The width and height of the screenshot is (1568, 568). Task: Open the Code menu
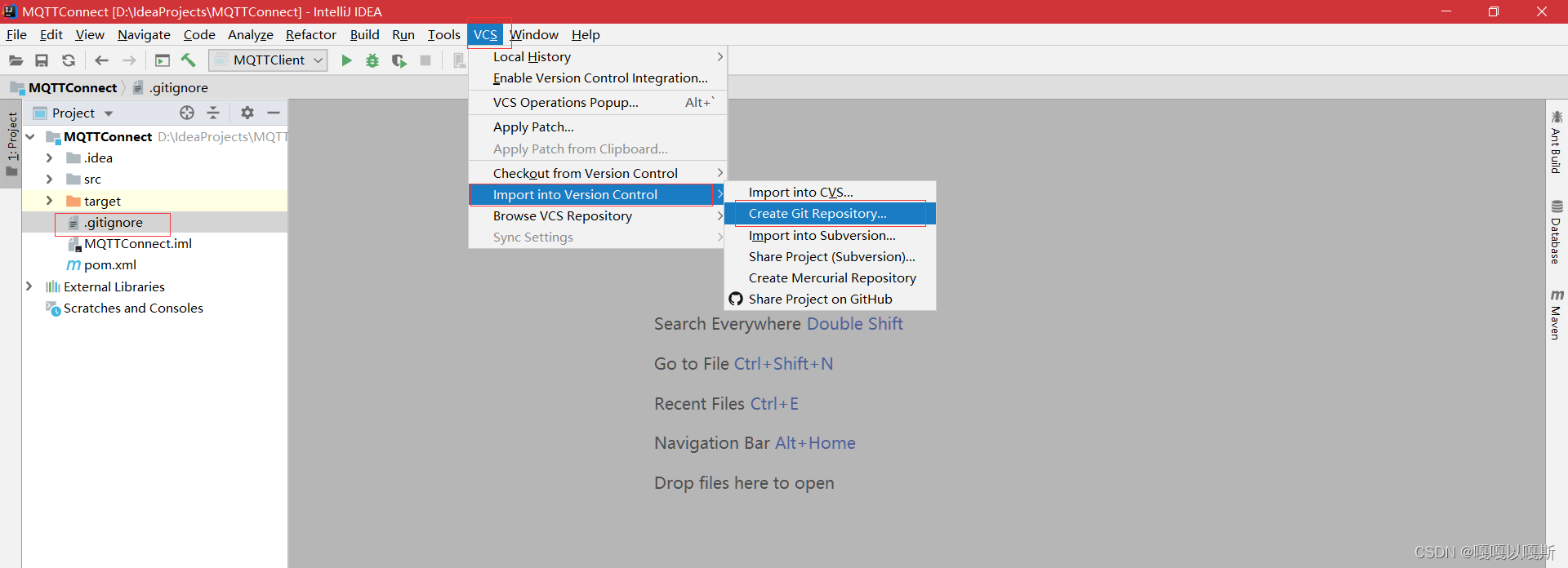tap(199, 34)
